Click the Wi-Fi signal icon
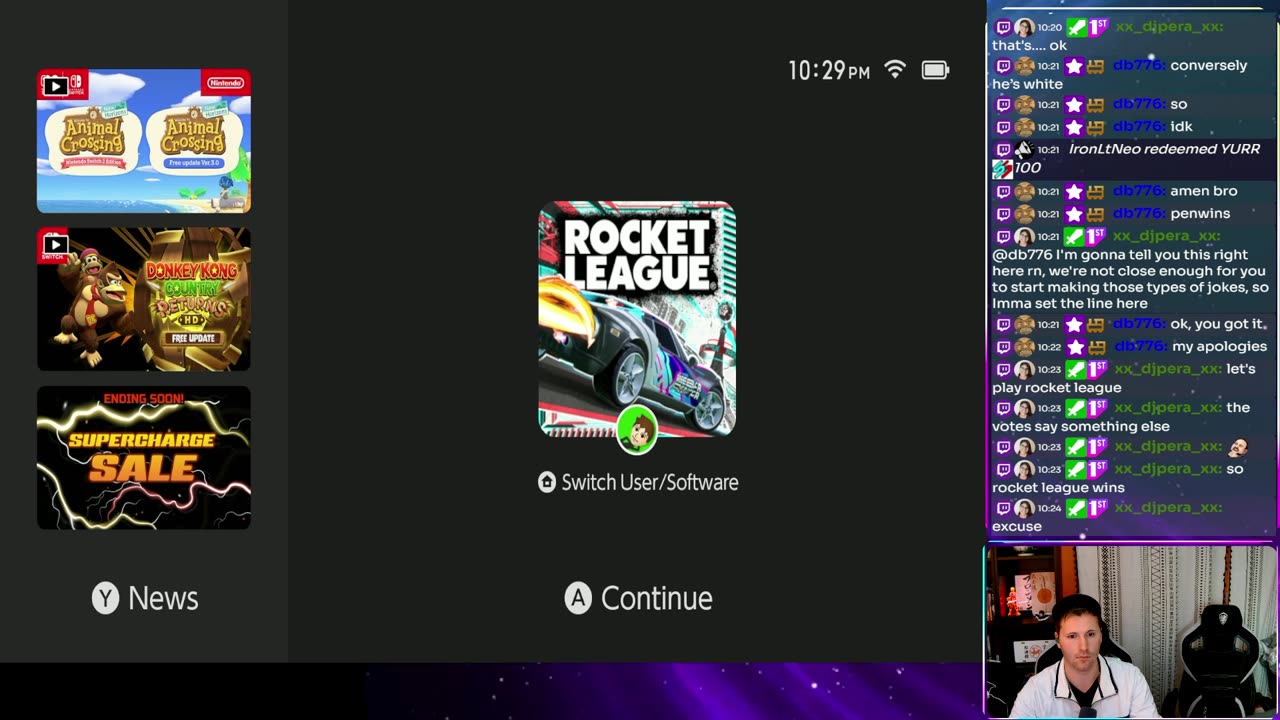 tap(895, 70)
